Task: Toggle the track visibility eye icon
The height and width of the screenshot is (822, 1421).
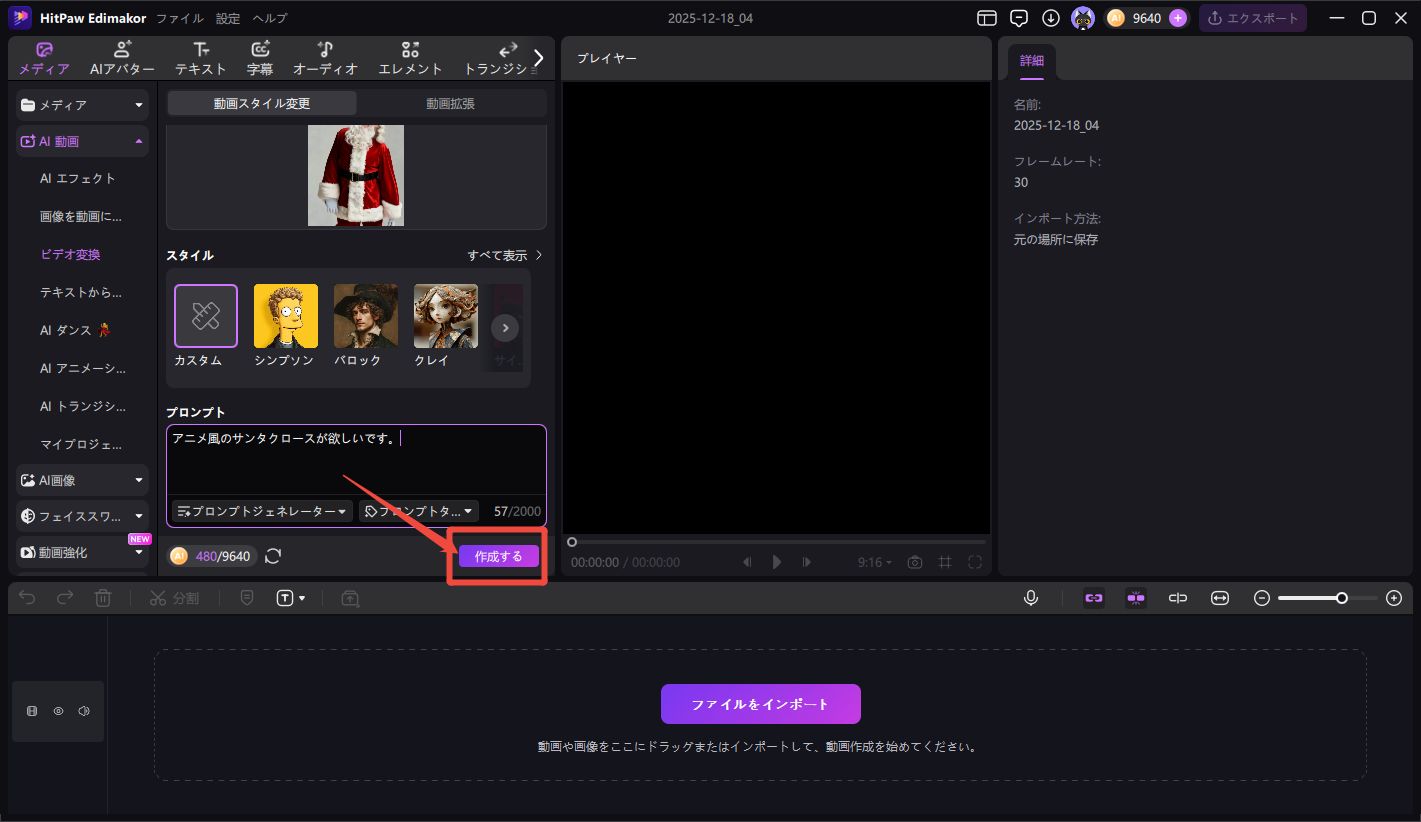Action: [x=58, y=711]
